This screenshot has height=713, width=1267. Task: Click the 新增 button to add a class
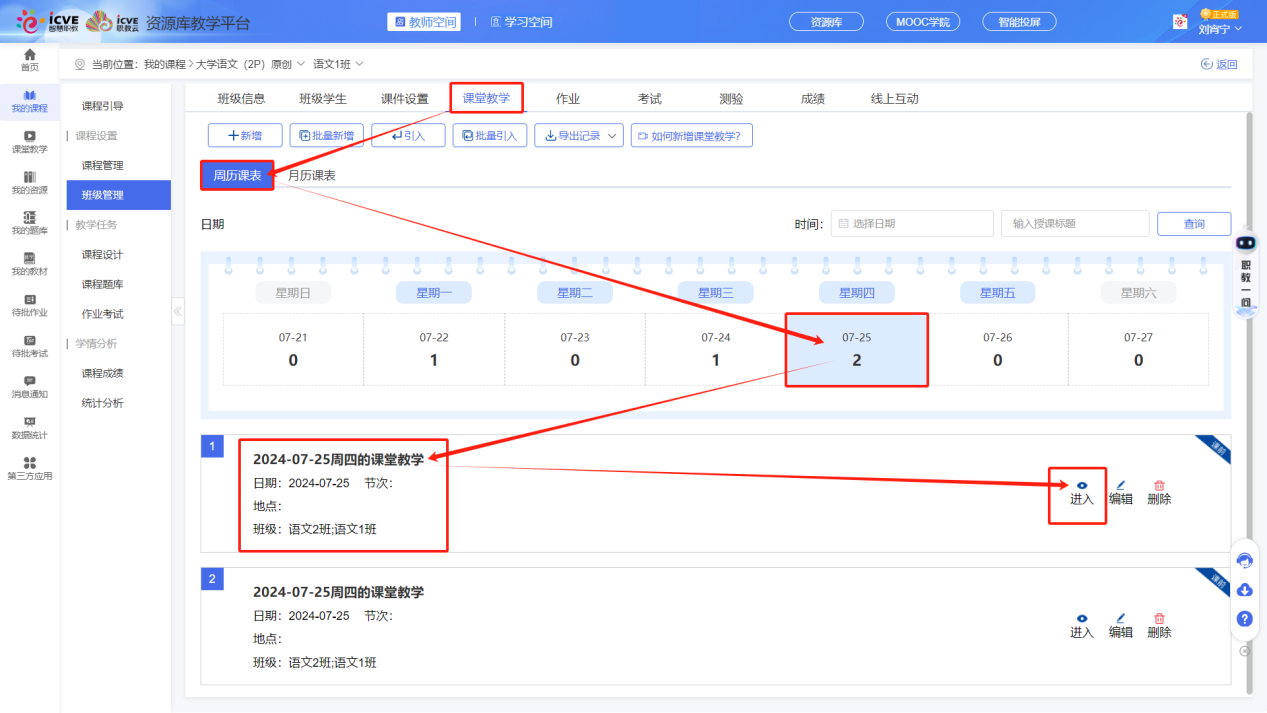pos(244,135)
